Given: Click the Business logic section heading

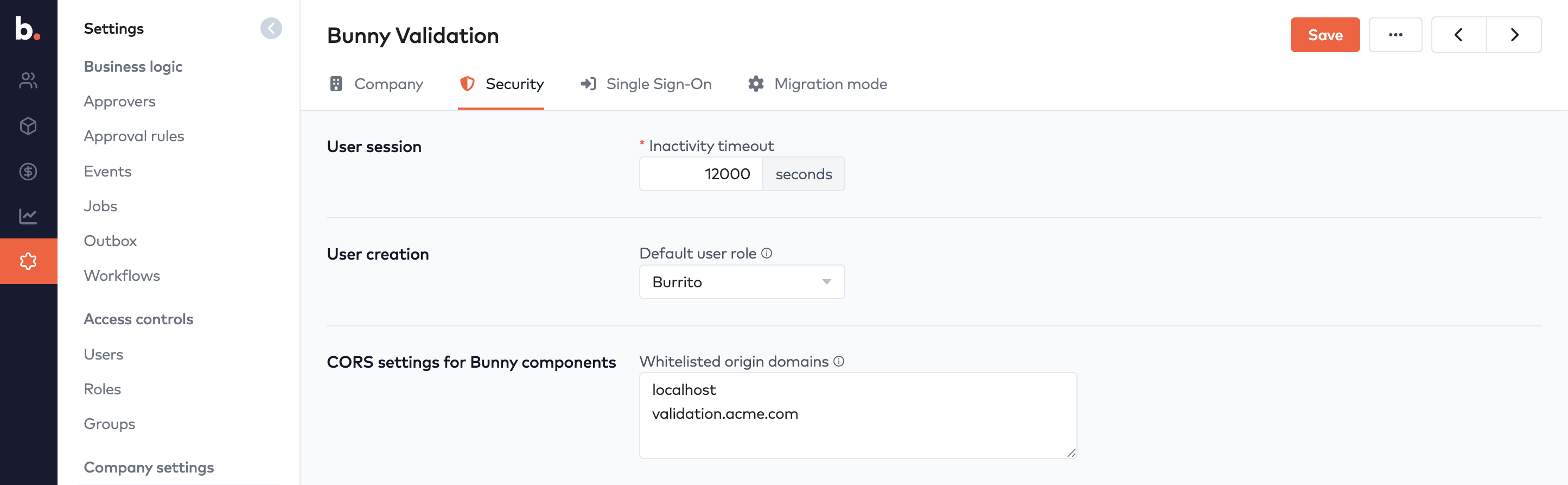Looking at the screenshot, I should point(133,66).
